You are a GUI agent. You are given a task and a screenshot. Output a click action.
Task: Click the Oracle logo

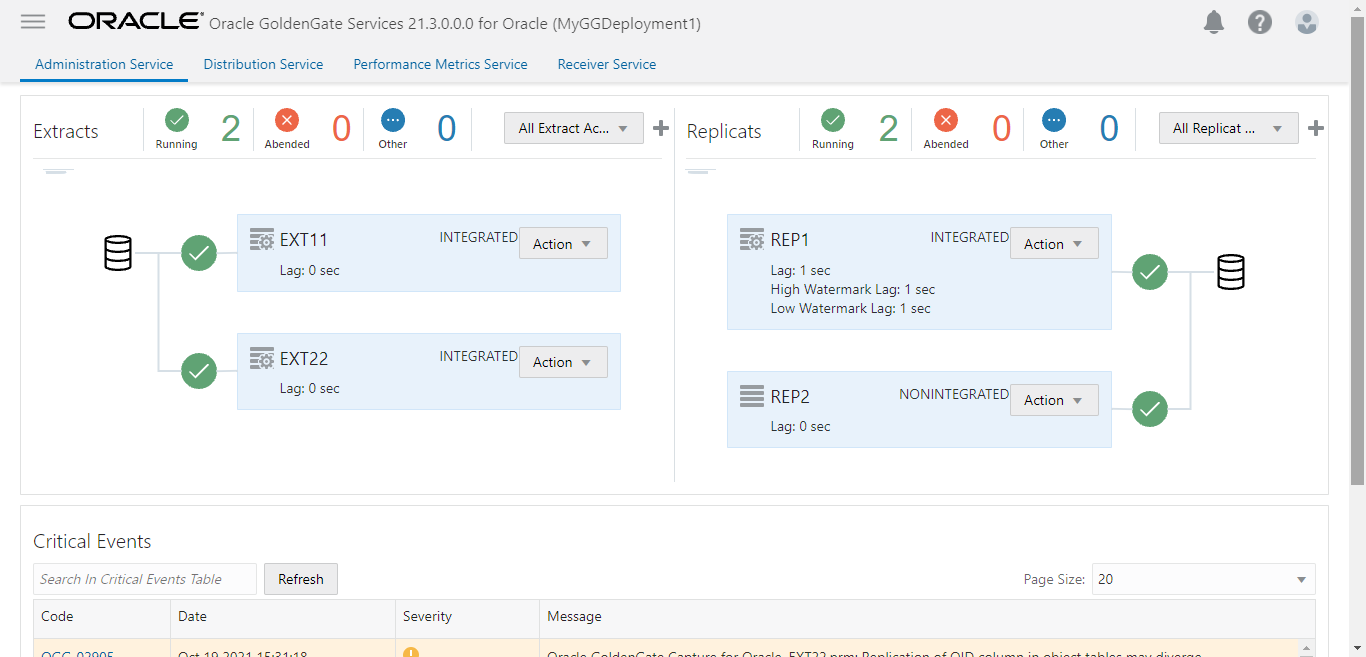pos(135,21)
